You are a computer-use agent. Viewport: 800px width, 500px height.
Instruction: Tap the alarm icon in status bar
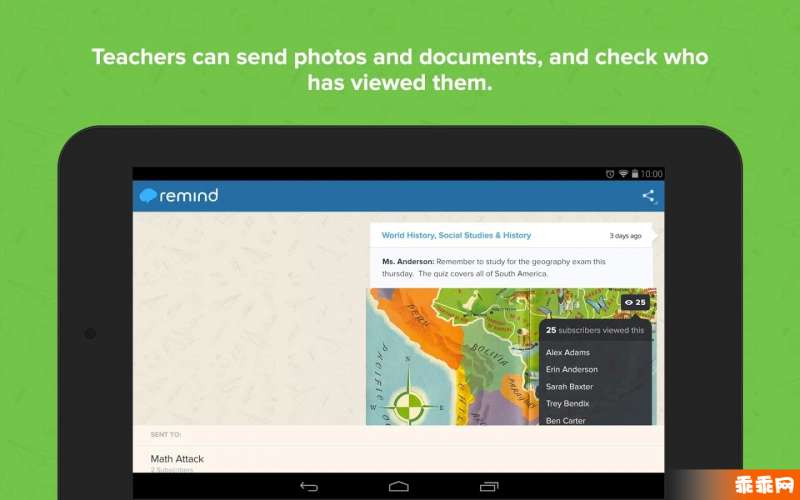pyautogui.click(x=610, y=174)
